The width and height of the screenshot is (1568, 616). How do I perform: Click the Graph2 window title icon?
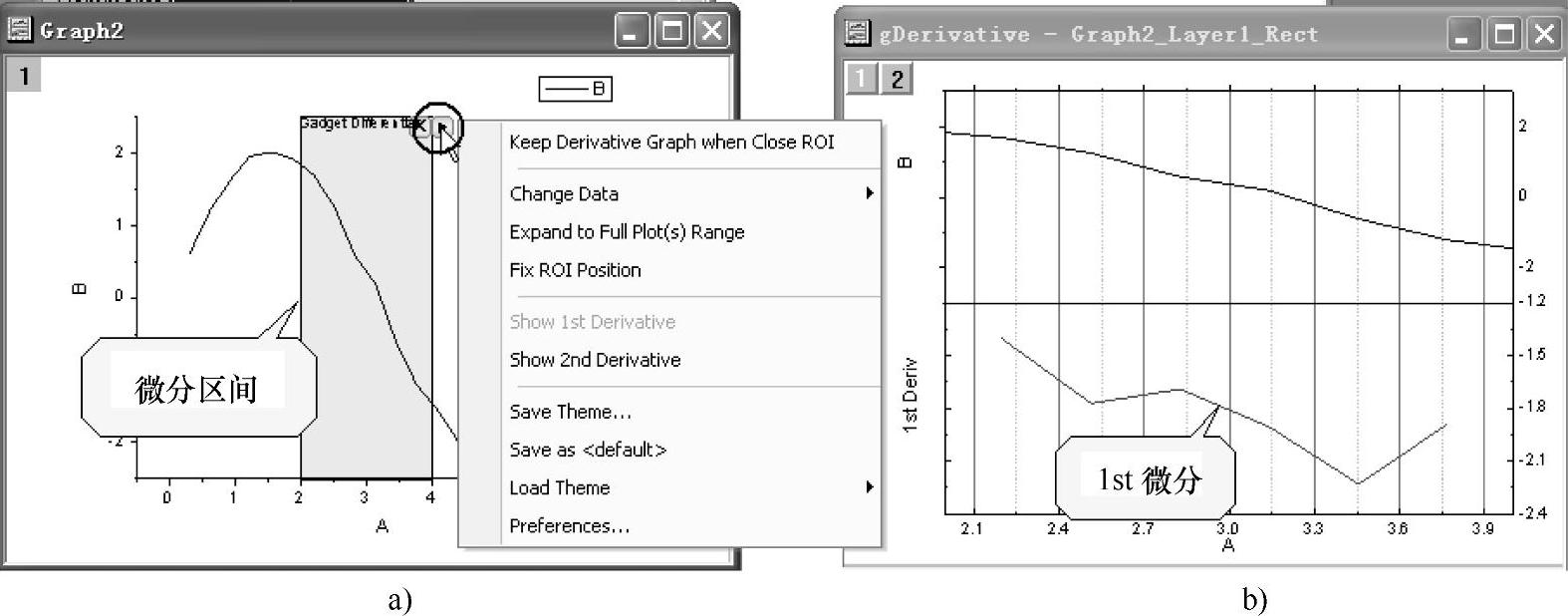(20, 29)
